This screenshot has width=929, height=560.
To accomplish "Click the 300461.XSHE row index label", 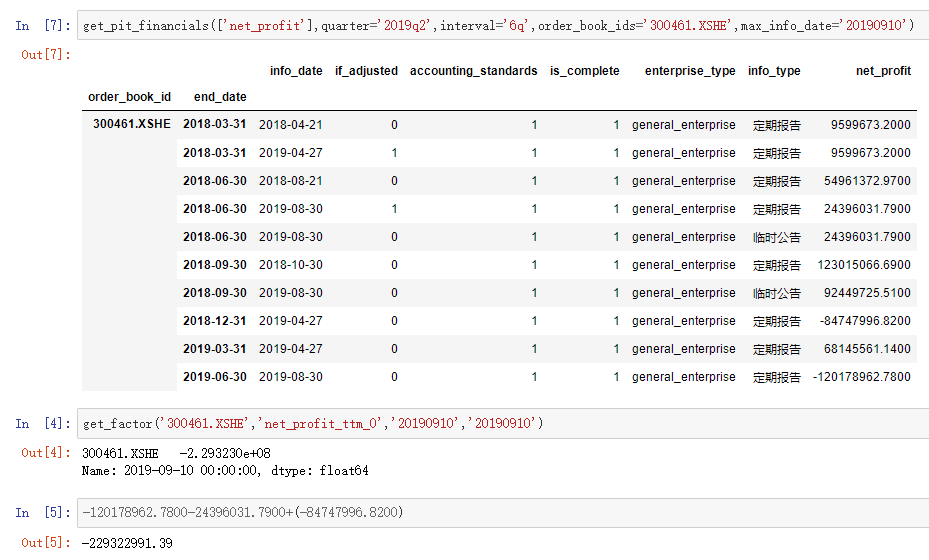I will 132,124.
